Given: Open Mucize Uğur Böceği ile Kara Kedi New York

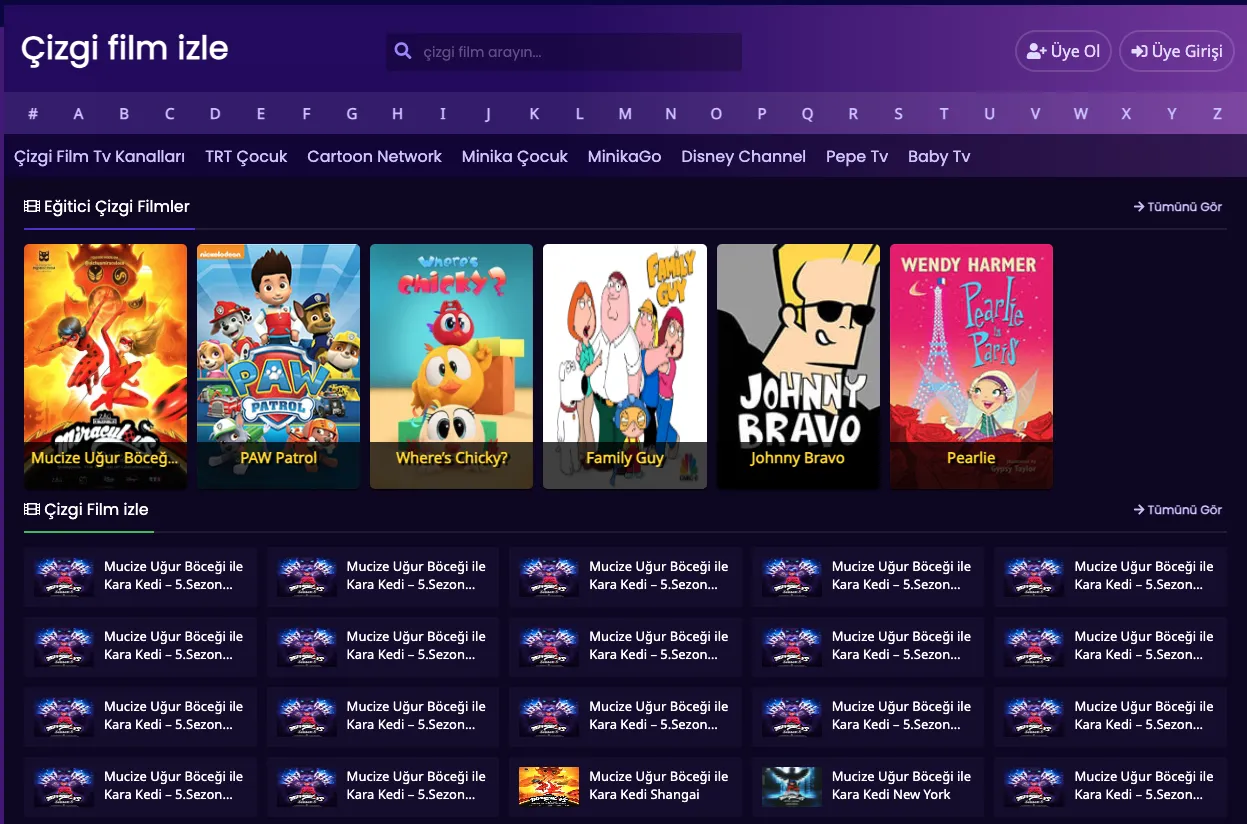Looking at the screenshot, I should [901, 785].
